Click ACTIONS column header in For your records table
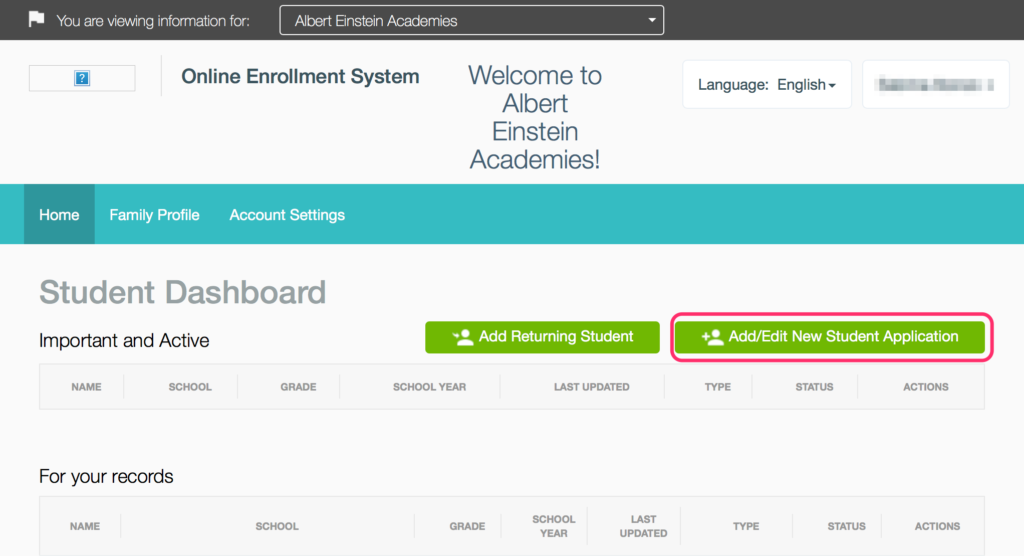This screenshot has height=556, width=1024. coord(937,526)
